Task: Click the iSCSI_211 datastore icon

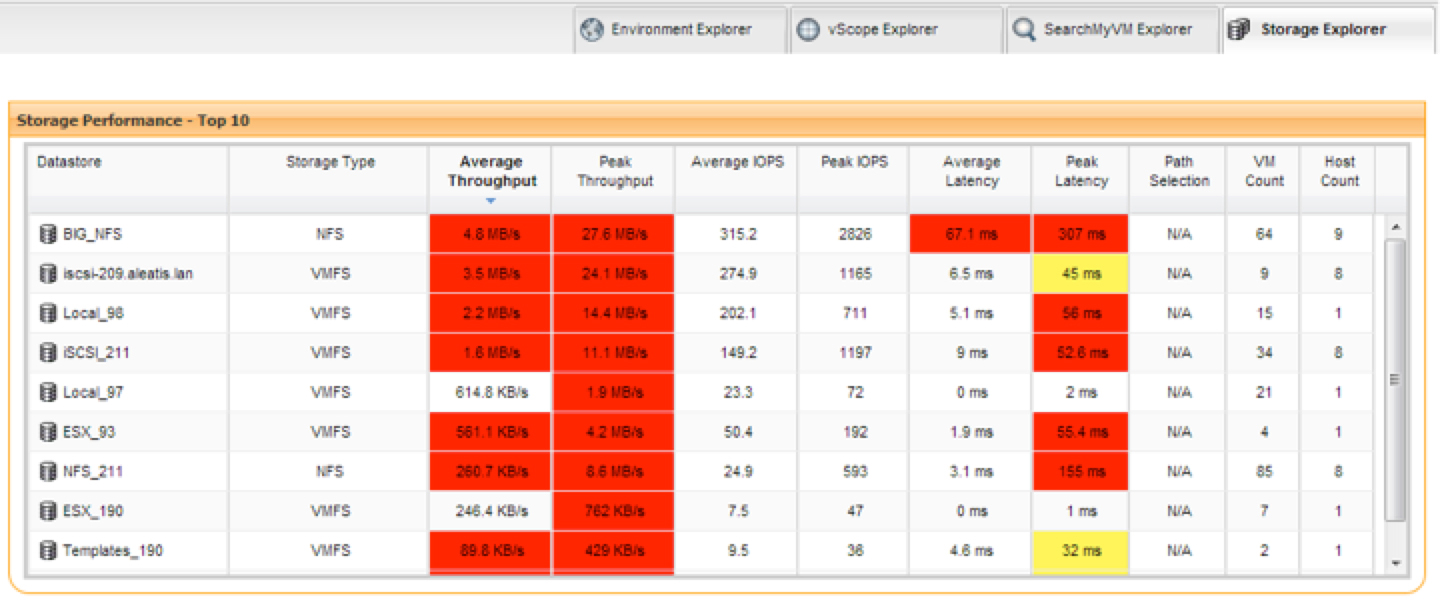Action: pyautogui.click(x=46, y=353)
